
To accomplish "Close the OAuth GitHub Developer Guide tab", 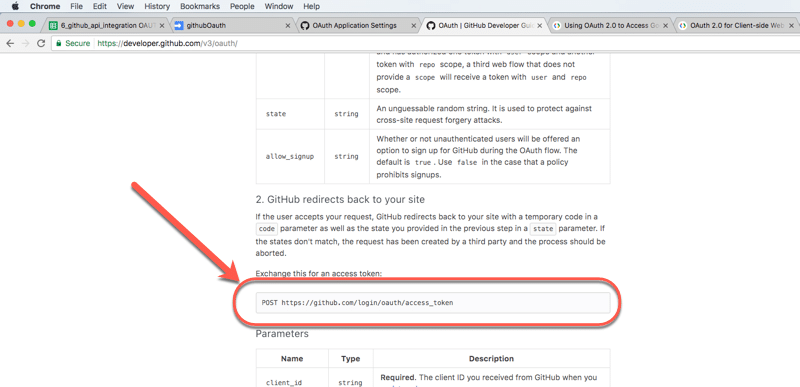I will tap(540, 25).
